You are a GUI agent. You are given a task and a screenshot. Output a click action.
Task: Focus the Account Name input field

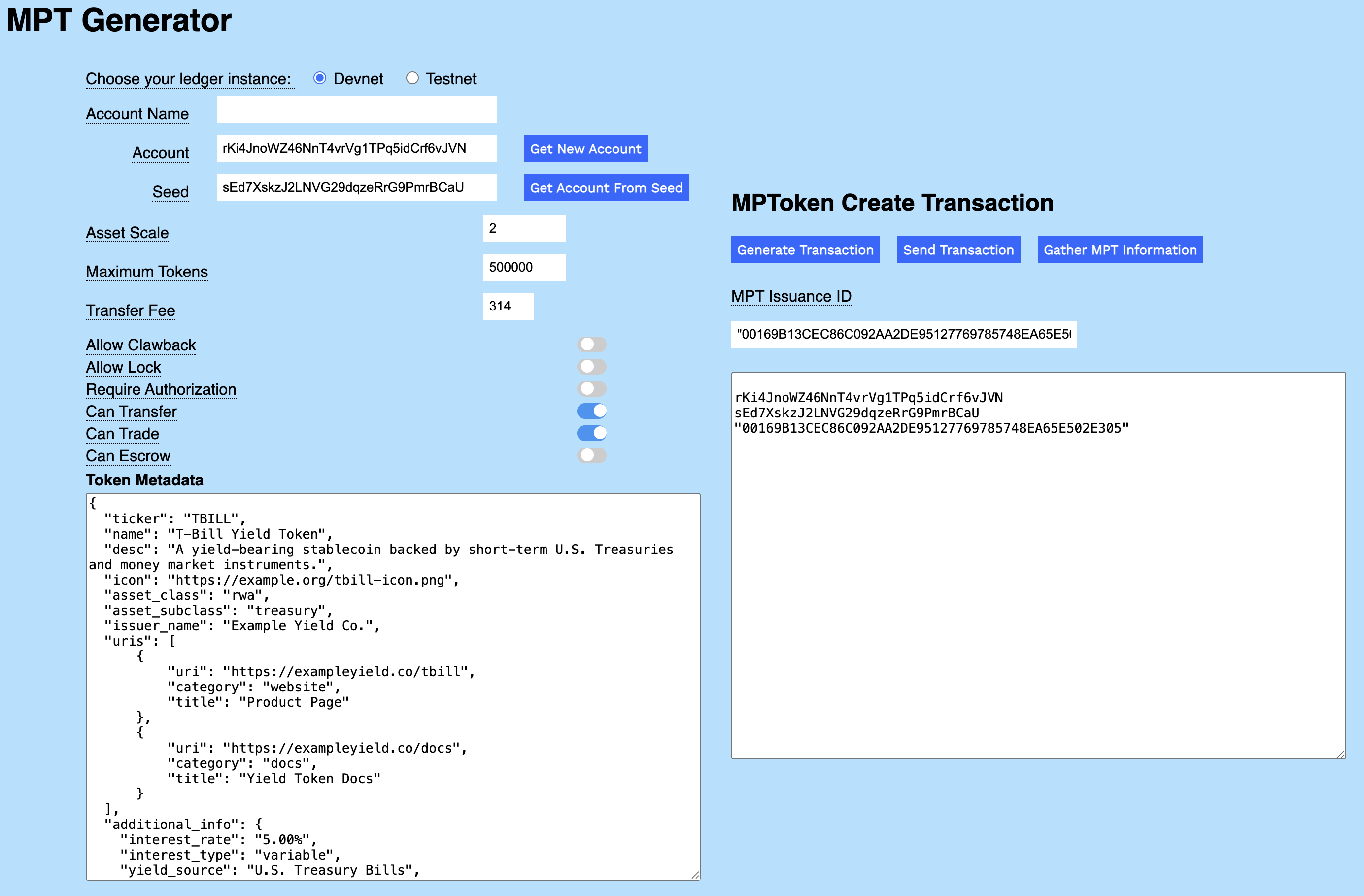click(356, 110)
